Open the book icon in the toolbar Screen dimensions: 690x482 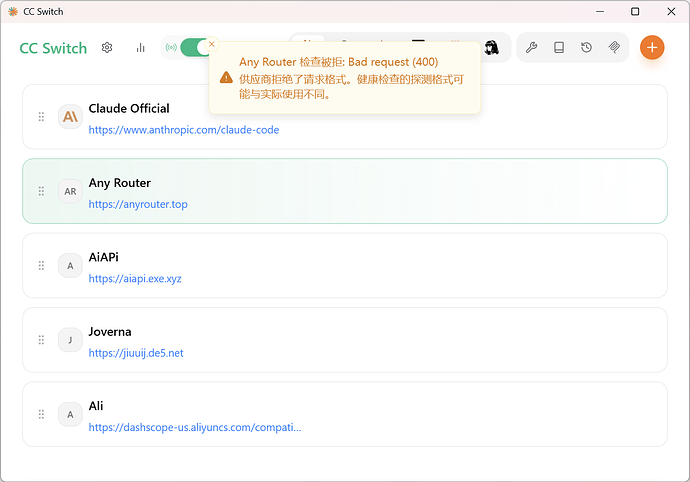559,48
